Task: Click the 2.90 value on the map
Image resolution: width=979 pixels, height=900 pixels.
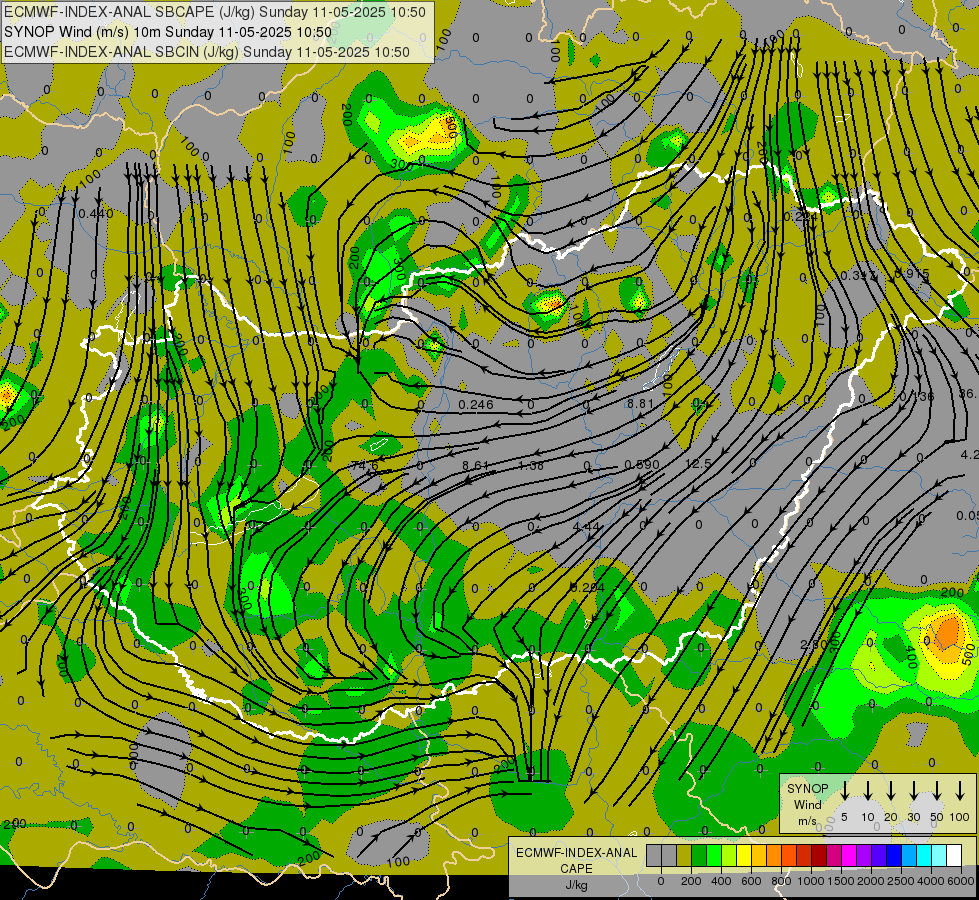Action: [x=814, y=645]
